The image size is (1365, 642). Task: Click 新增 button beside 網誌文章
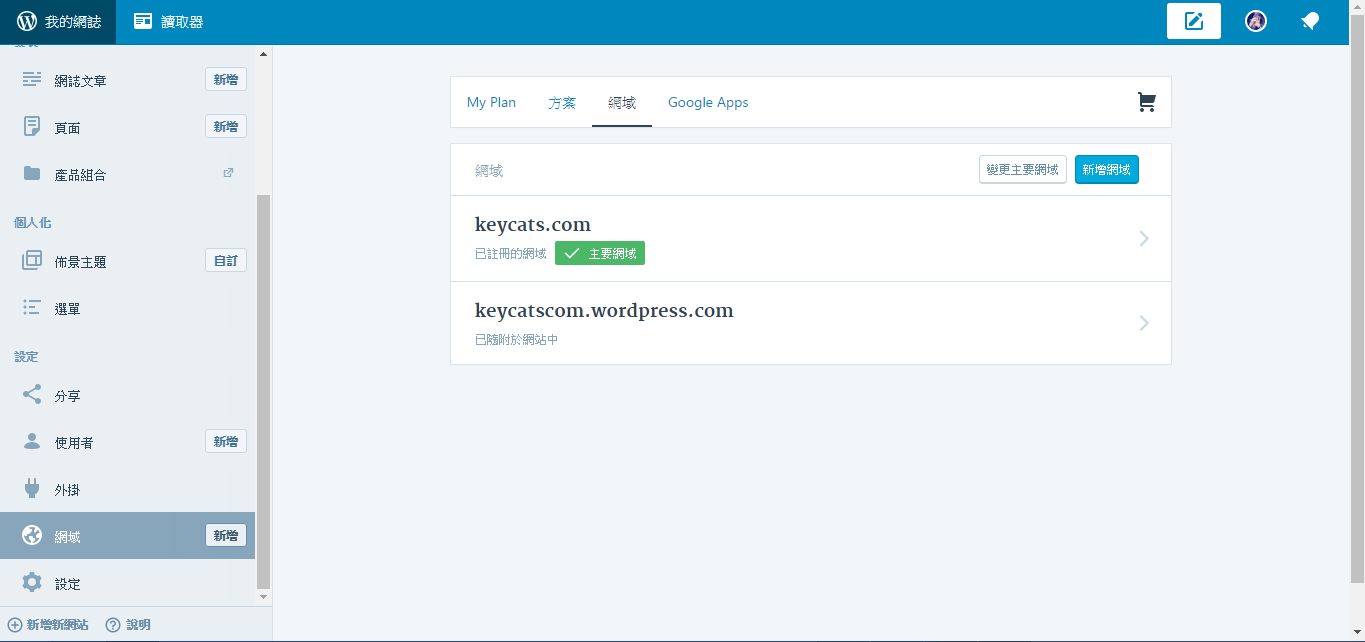tap(226, 79)
